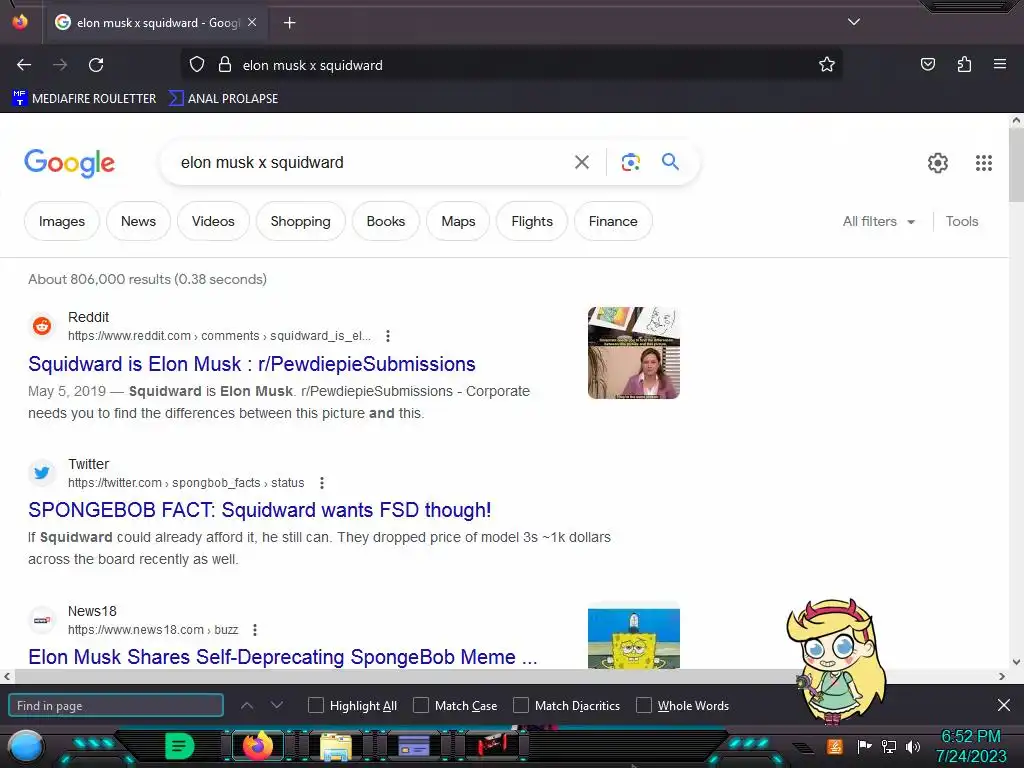Open 'Squidward is Elon Musk' Reddit result
The height and width of the screenshot is (768, 1024).
click(x=251, y=364)
